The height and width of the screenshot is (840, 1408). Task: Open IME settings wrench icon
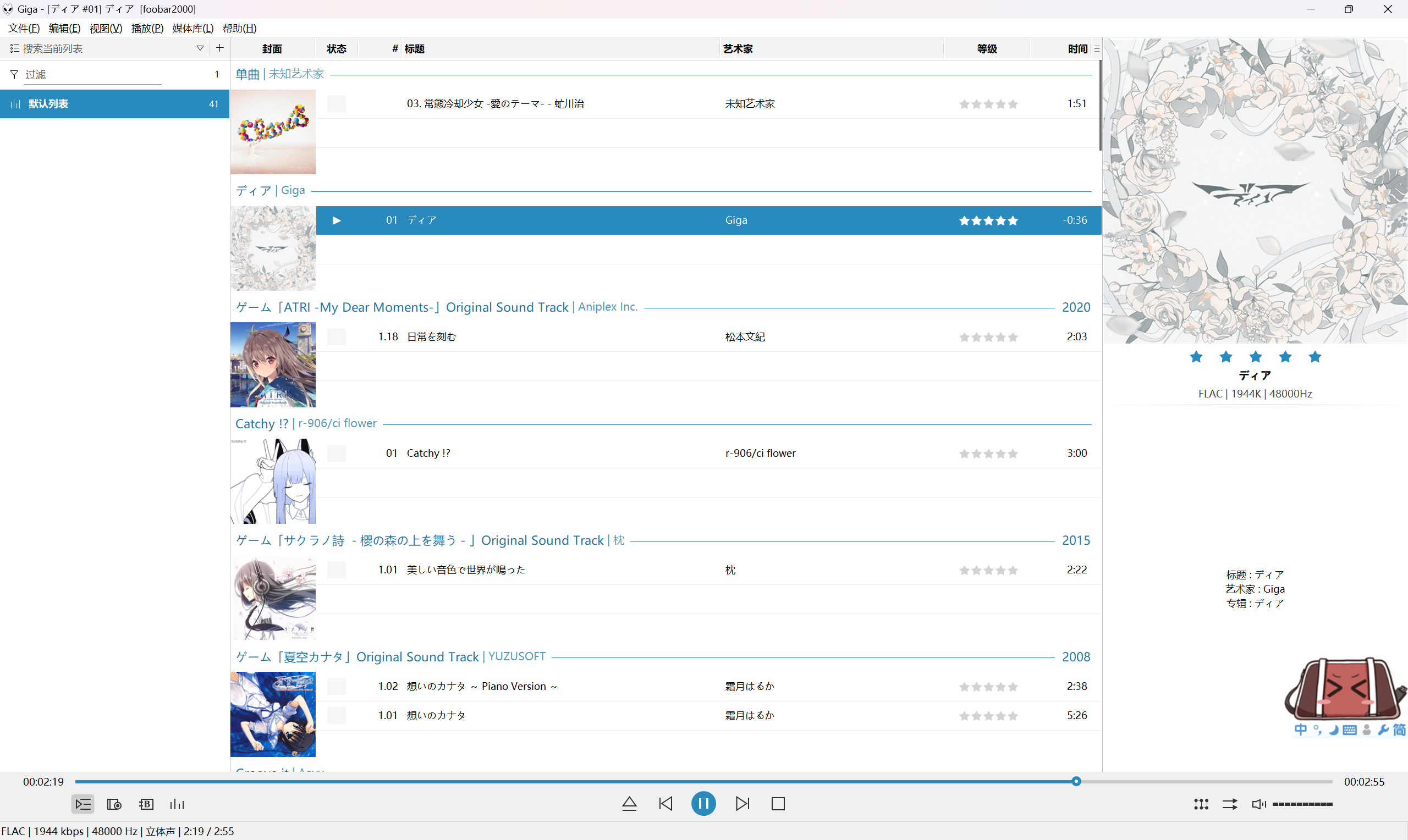1383,730
